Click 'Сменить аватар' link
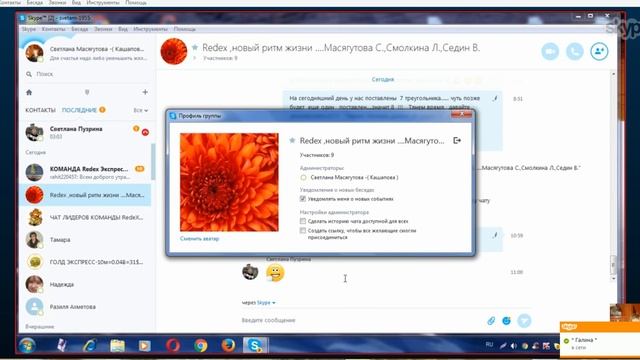The image size is (640, 360). coord(200,239)
